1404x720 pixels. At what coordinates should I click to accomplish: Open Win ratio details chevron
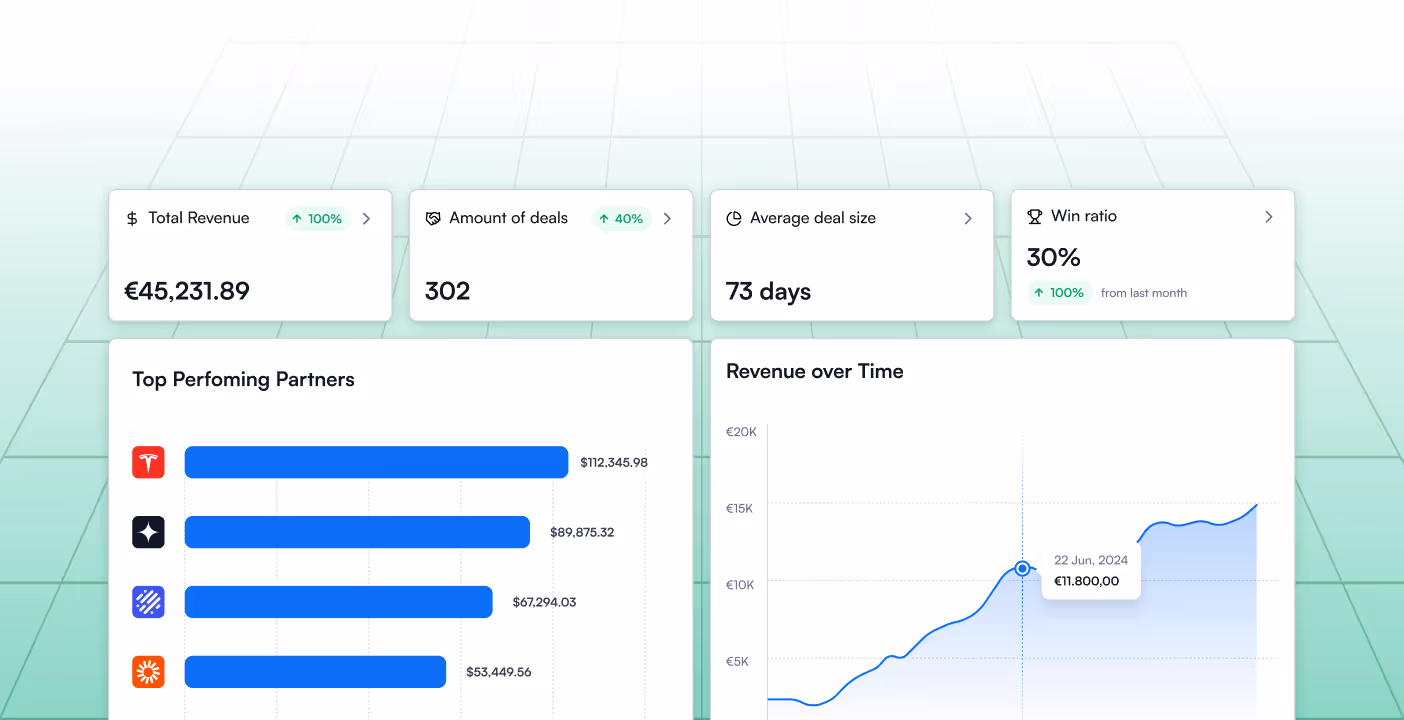click(x=1269, y=216)
